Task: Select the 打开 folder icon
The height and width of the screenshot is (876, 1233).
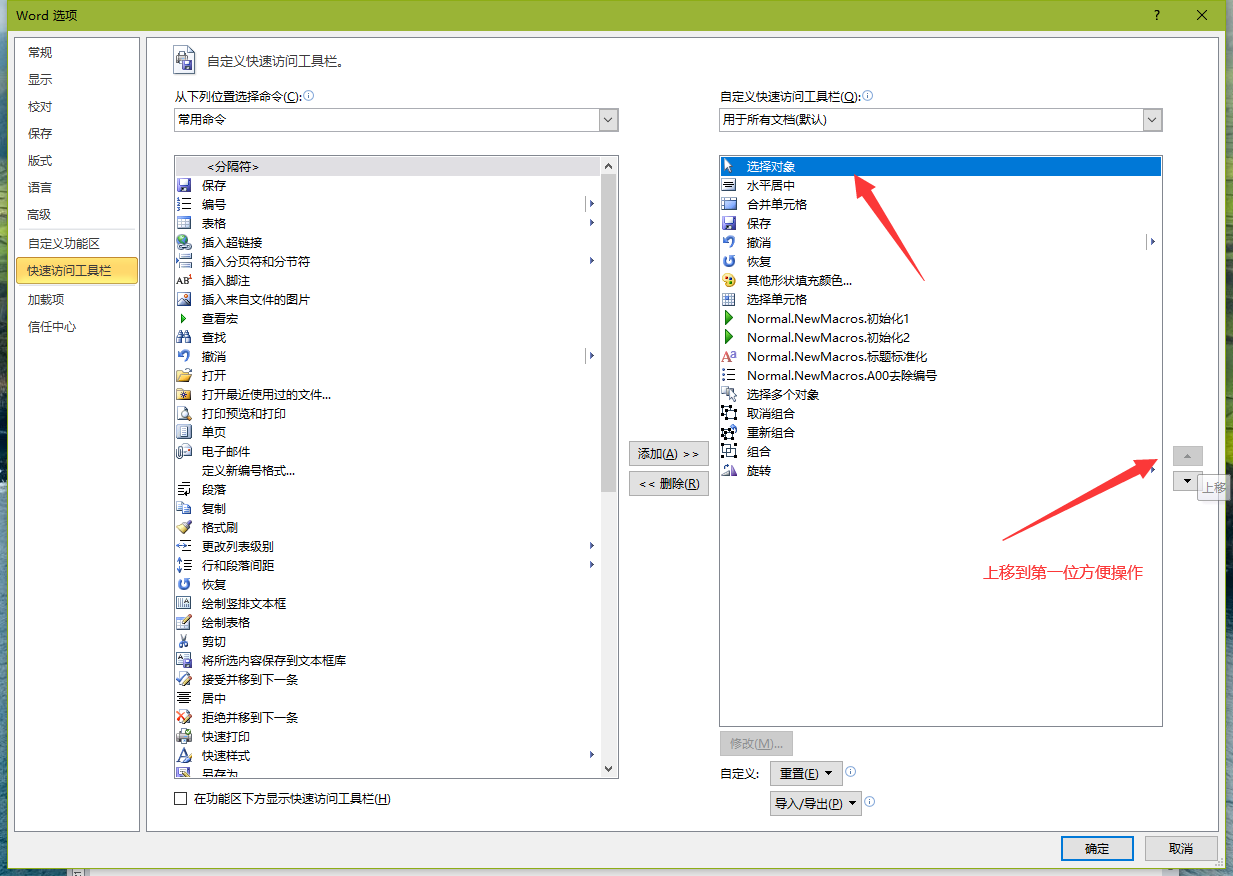Action: click(x=184, y=375)
